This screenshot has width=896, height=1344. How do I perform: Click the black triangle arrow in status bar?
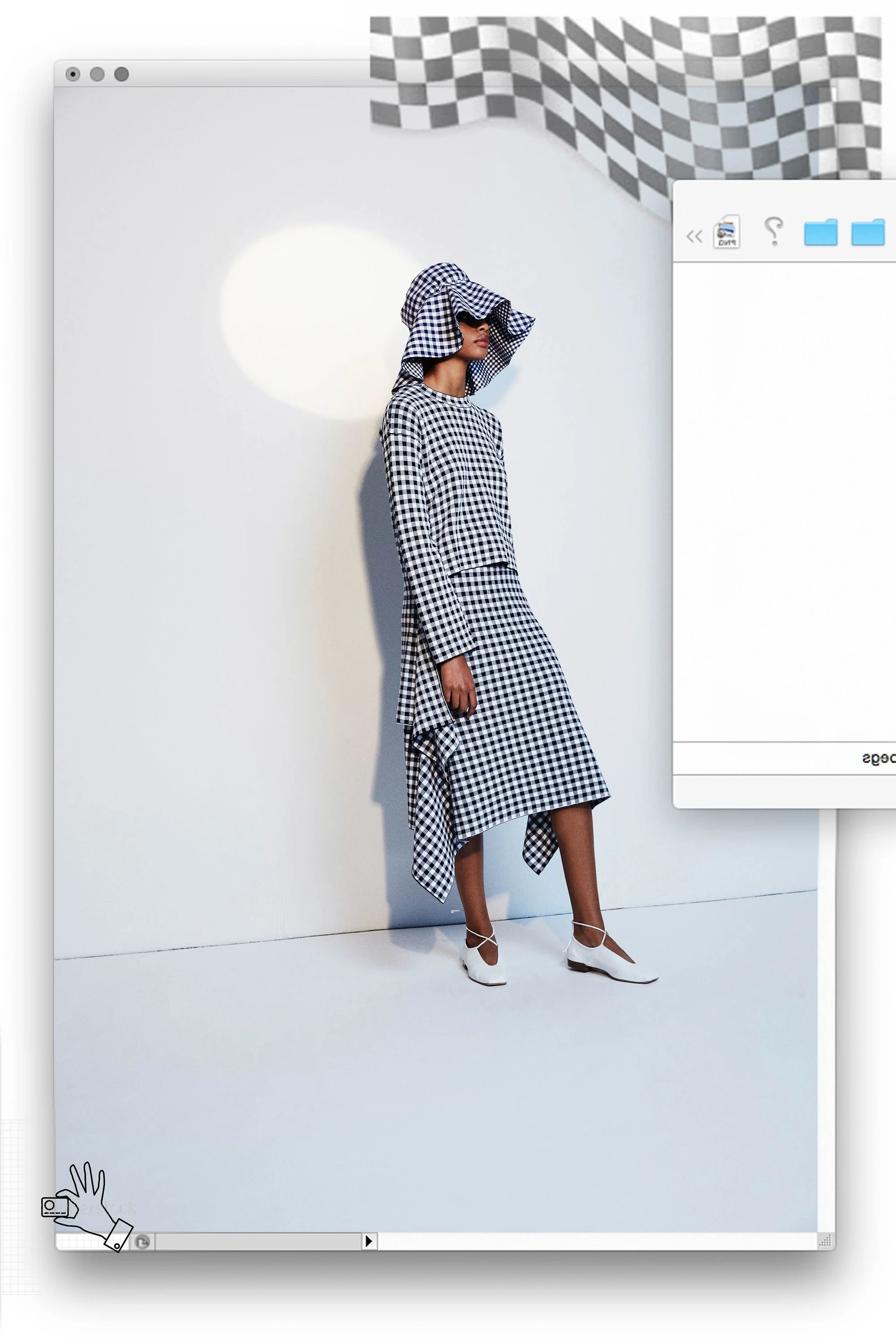[x=369, y=1241]
